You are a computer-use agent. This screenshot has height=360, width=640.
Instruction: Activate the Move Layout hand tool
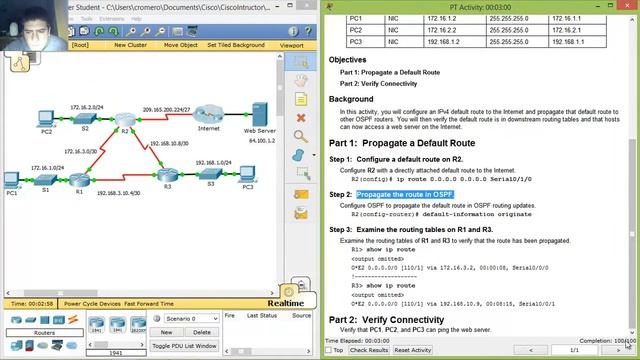(301, 80)
